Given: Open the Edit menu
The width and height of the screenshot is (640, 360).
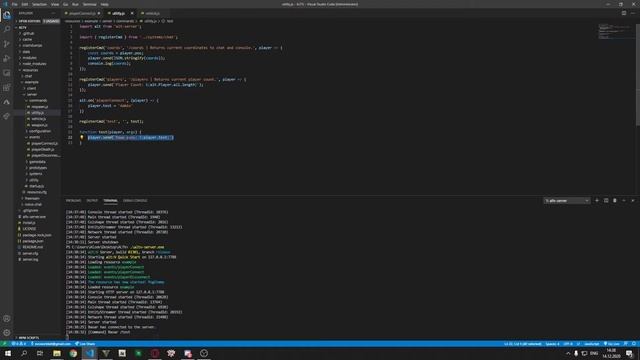Looking at the screenshot, I should [24, 4].
